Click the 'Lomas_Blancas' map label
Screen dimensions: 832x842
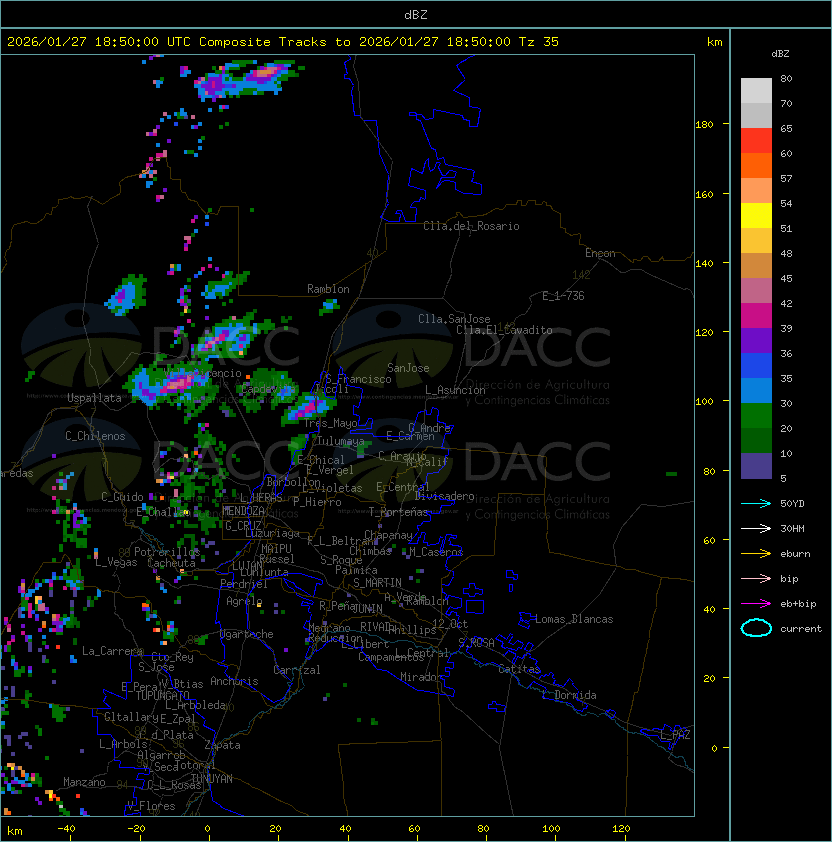(x=574, y=619)
